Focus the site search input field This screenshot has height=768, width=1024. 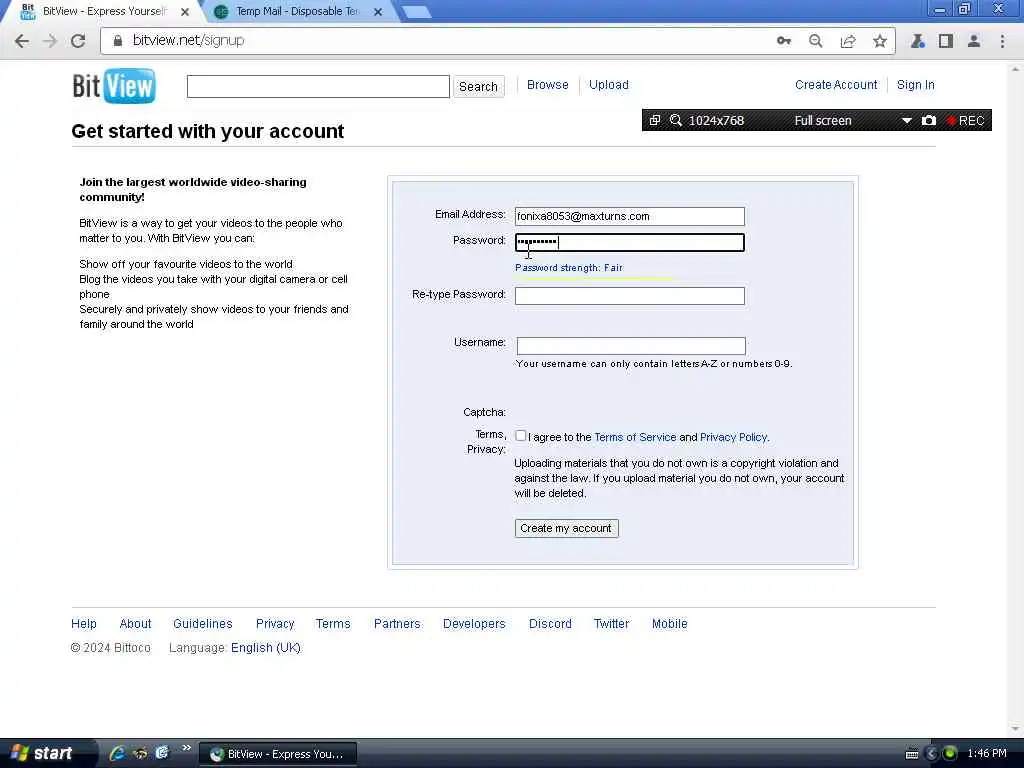[318, 86]
